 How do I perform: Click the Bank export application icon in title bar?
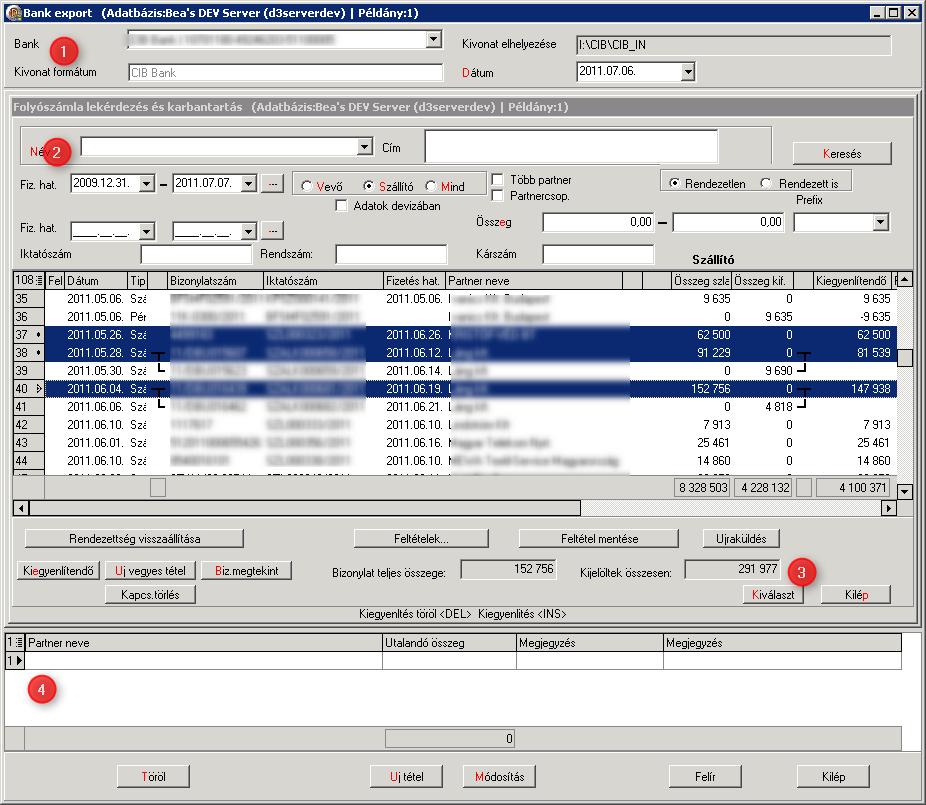click(x=13, y=12)
